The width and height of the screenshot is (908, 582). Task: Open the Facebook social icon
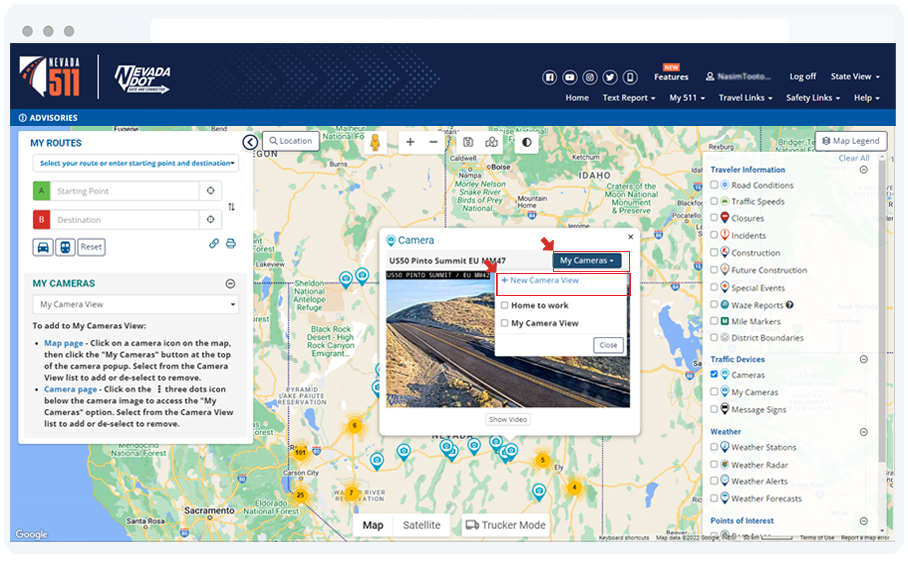tap(550, 77)
